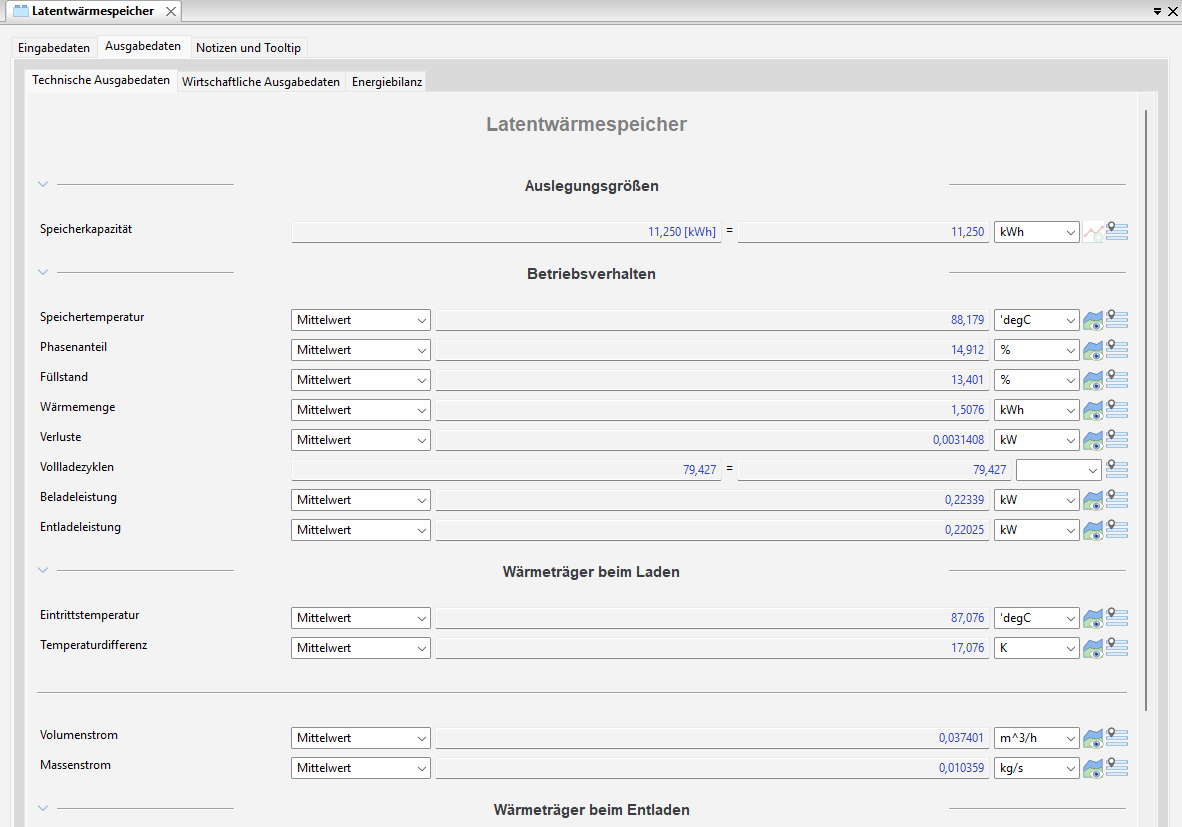Click the vertical scrollbar of the output panel
Viewport: 1182px width, 827px height.
click(1146, 410)
